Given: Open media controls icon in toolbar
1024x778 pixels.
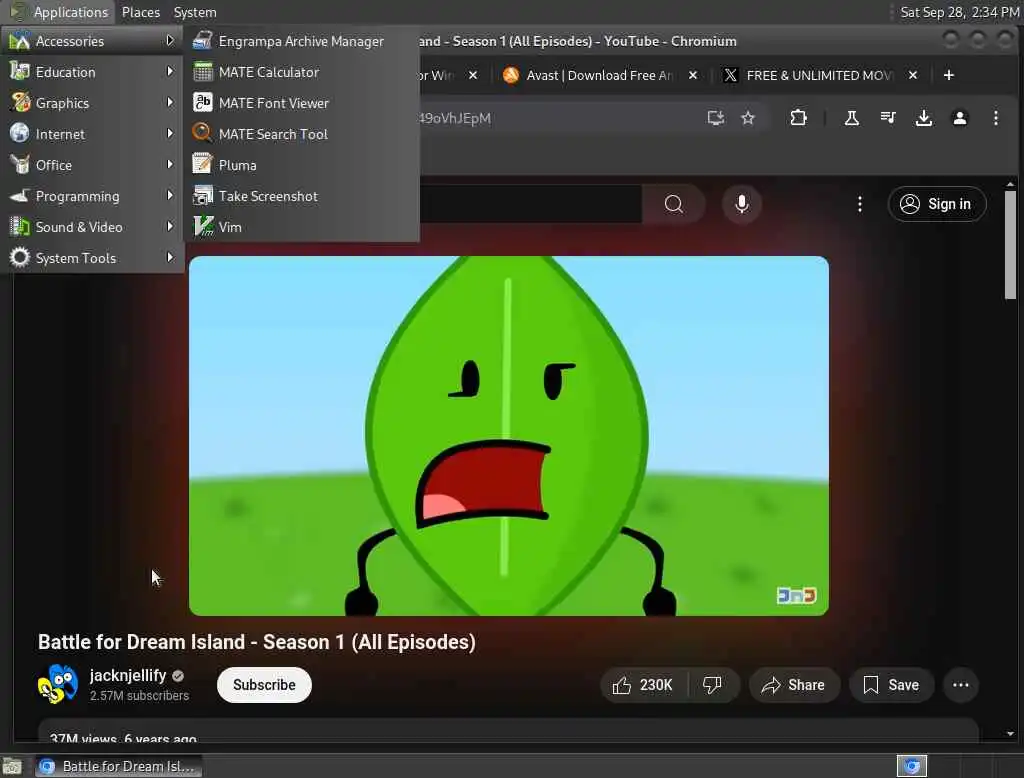Looking at the screenshot, I should 888,118.
